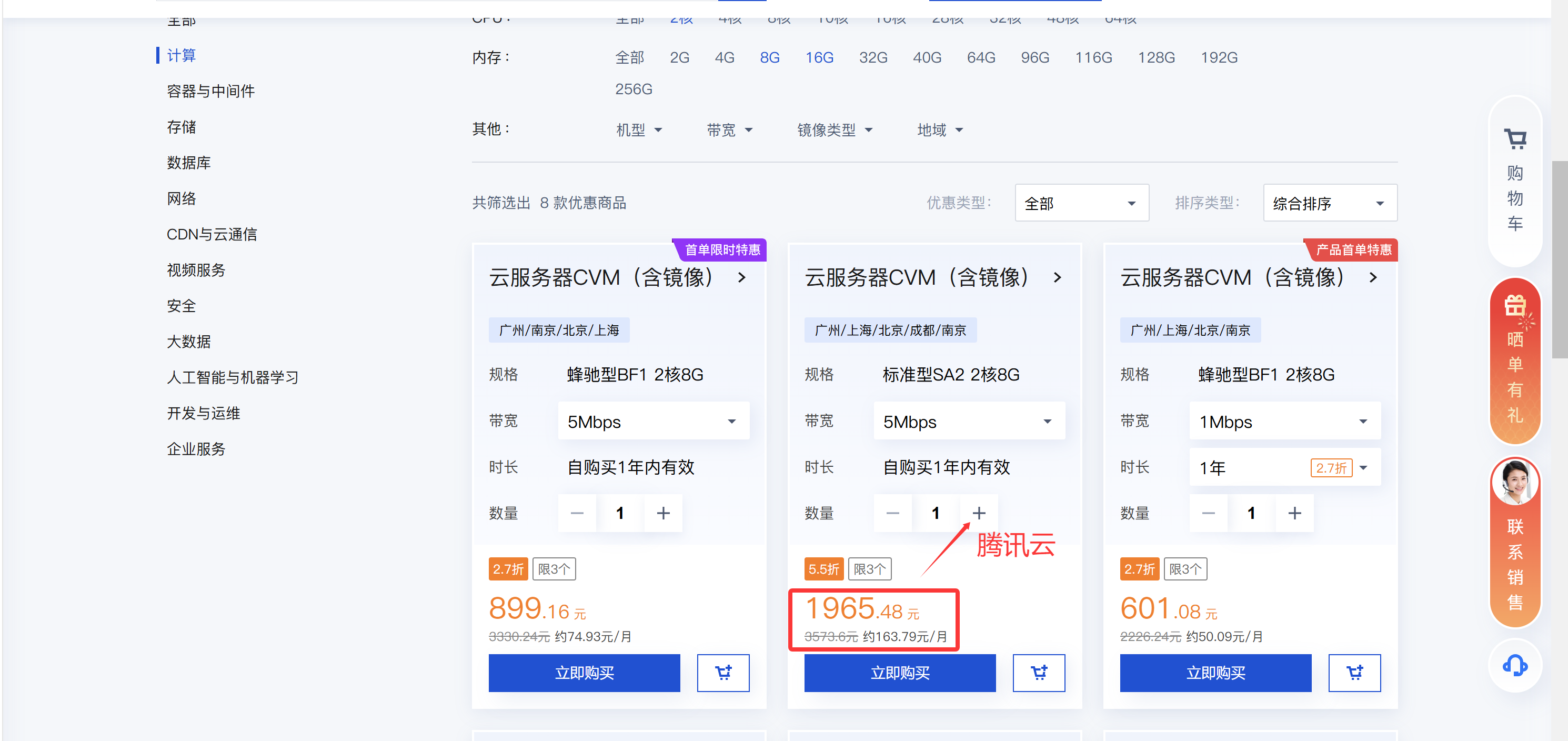Viewport: 1568px width, 741px height.
Task: Increase quantity on 标准型SA2 card
Action: (x=979, y=513)
